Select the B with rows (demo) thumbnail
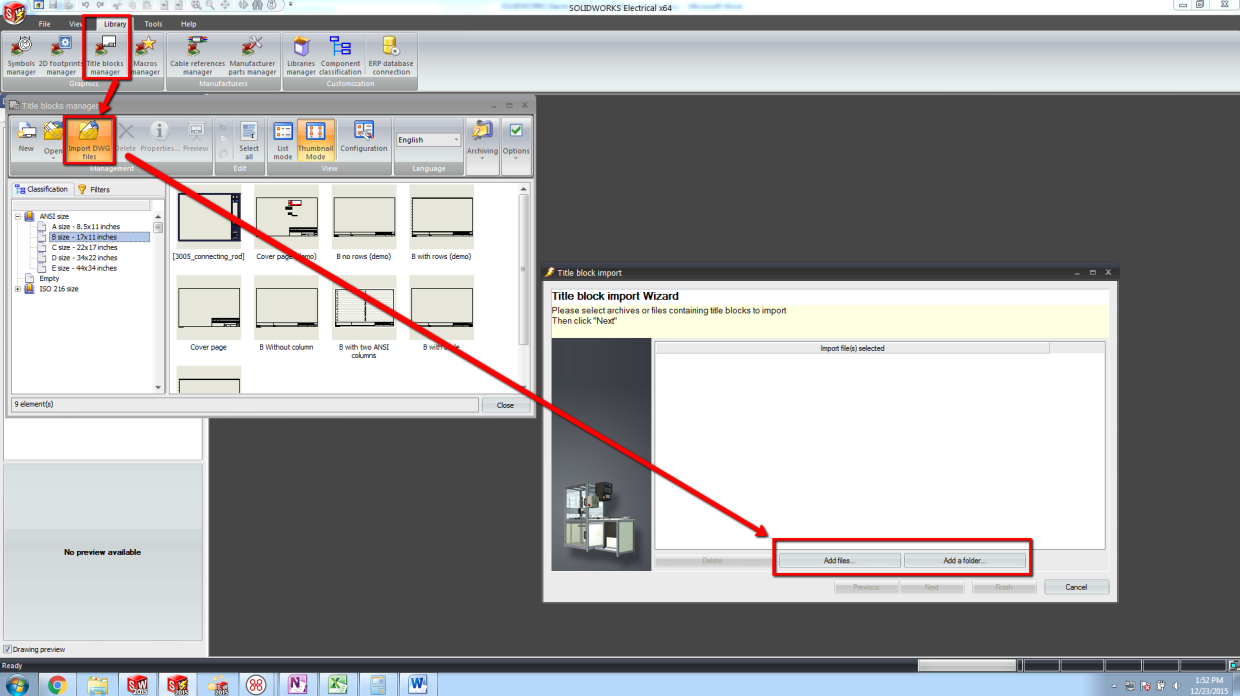Screen dimensions: 1240x696 (440, 218)
